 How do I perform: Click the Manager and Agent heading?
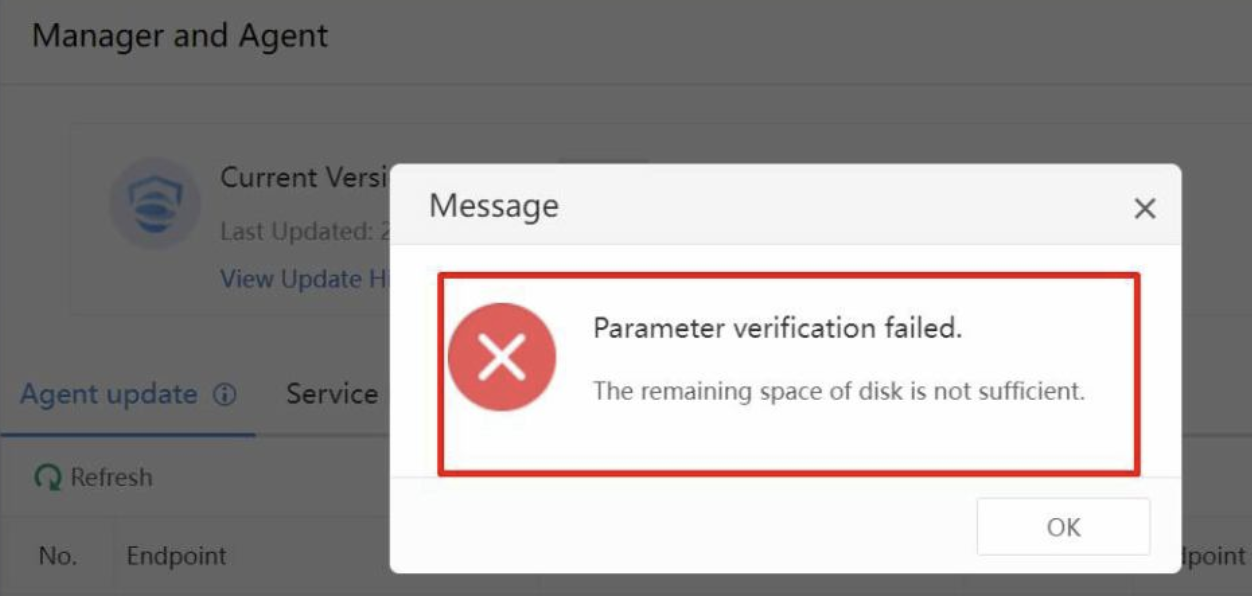(x=180, y=37)
